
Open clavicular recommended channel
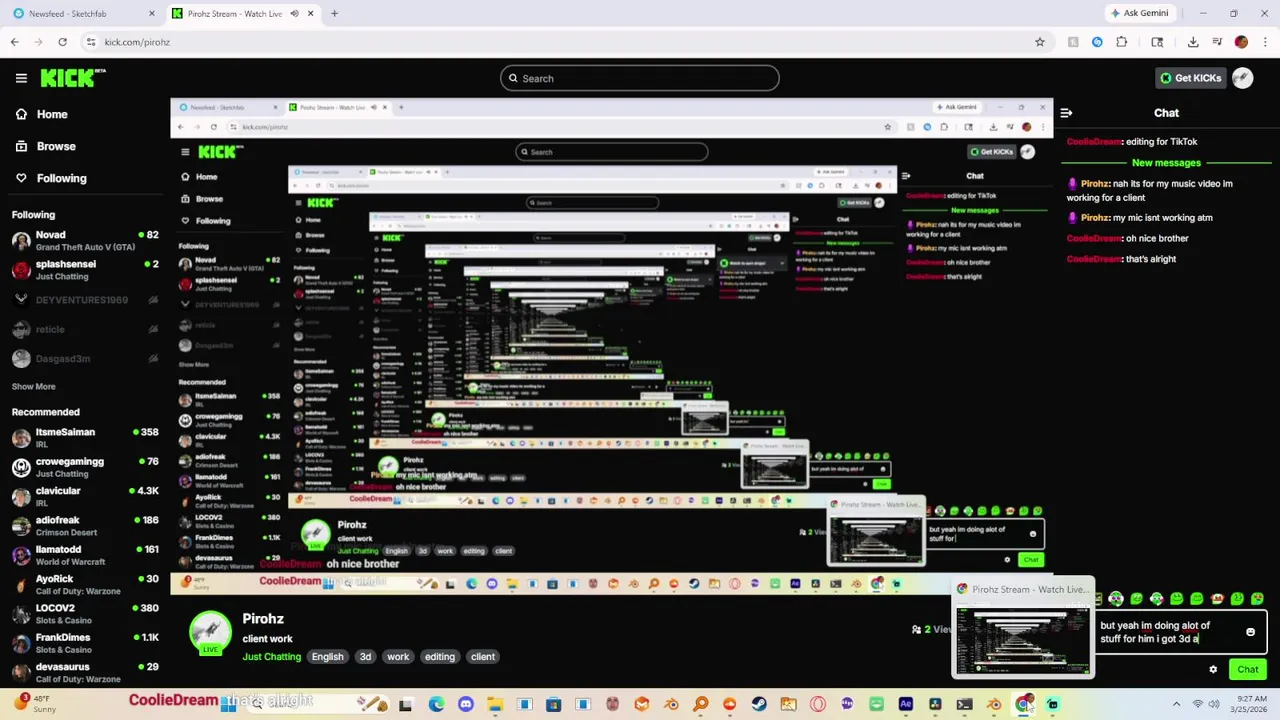pyautogui.click(x=85, y=496)
